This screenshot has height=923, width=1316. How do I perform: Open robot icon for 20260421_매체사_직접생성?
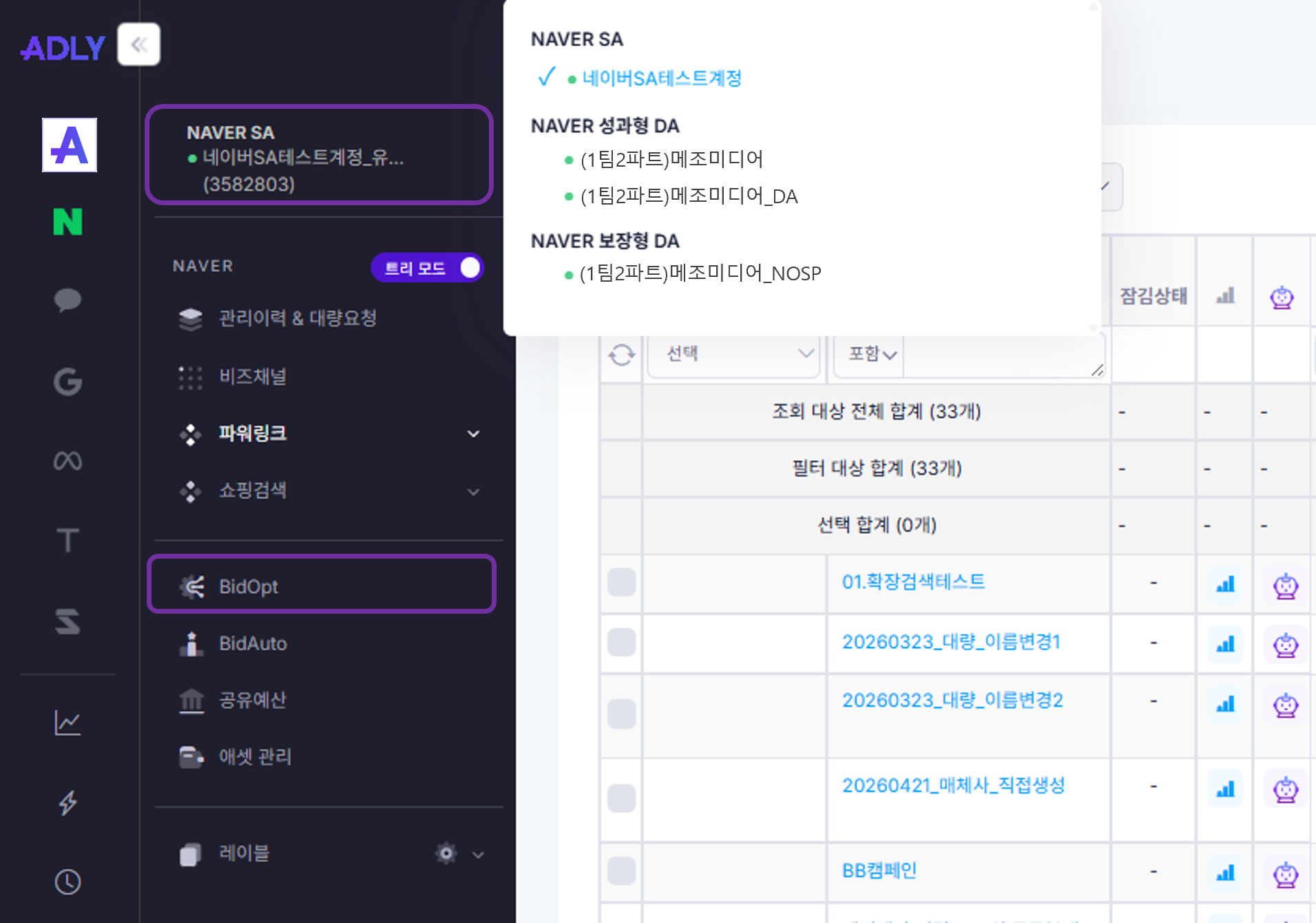pyautogui.click(x=1285, y=789)
